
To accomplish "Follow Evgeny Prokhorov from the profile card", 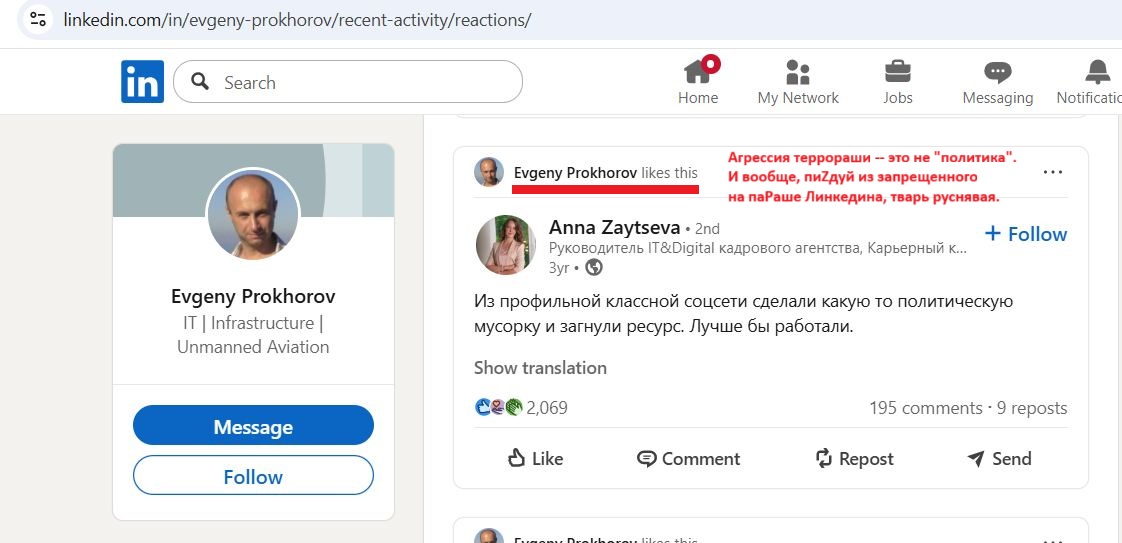I will click(253, 476).
